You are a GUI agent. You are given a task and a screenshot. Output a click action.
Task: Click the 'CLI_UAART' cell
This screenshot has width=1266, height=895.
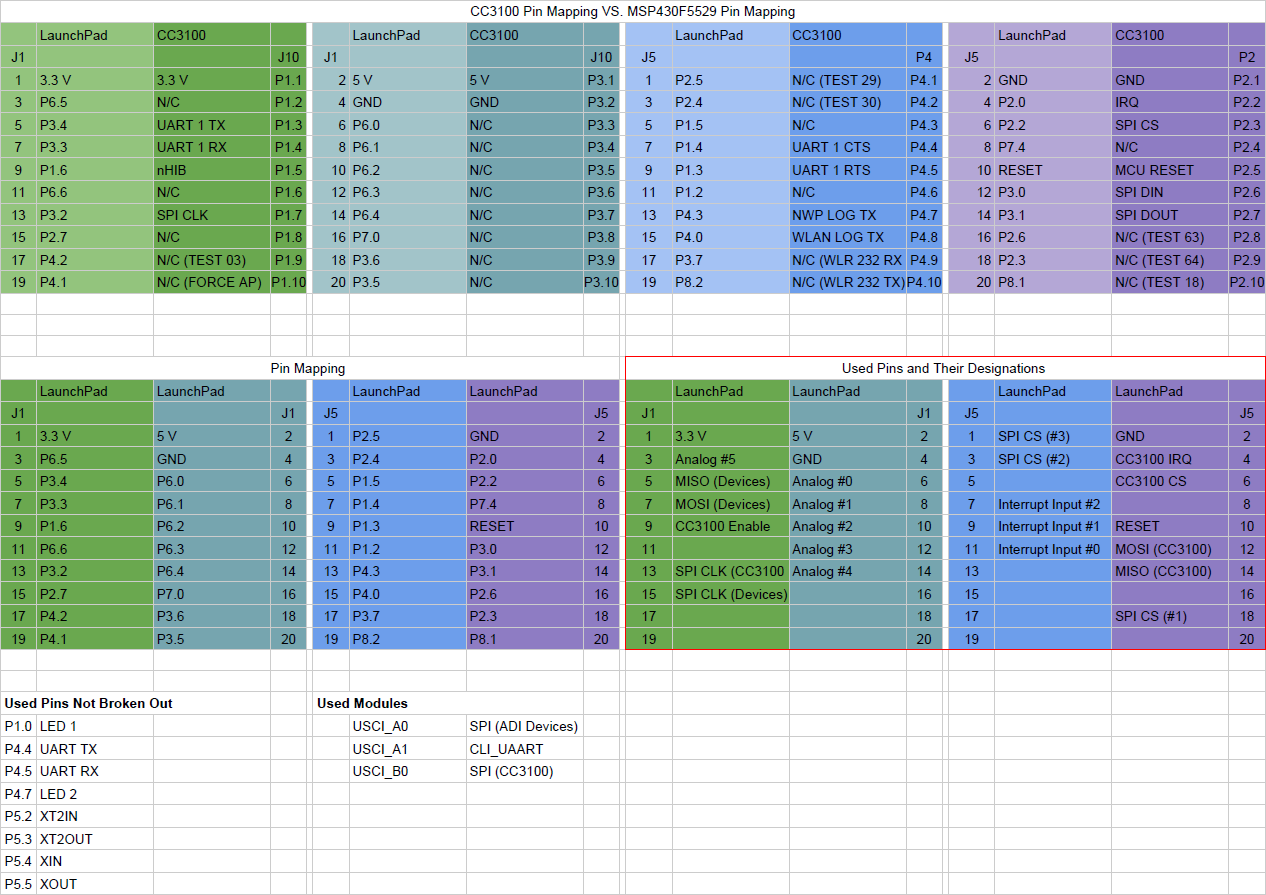(x=525, y=749)
